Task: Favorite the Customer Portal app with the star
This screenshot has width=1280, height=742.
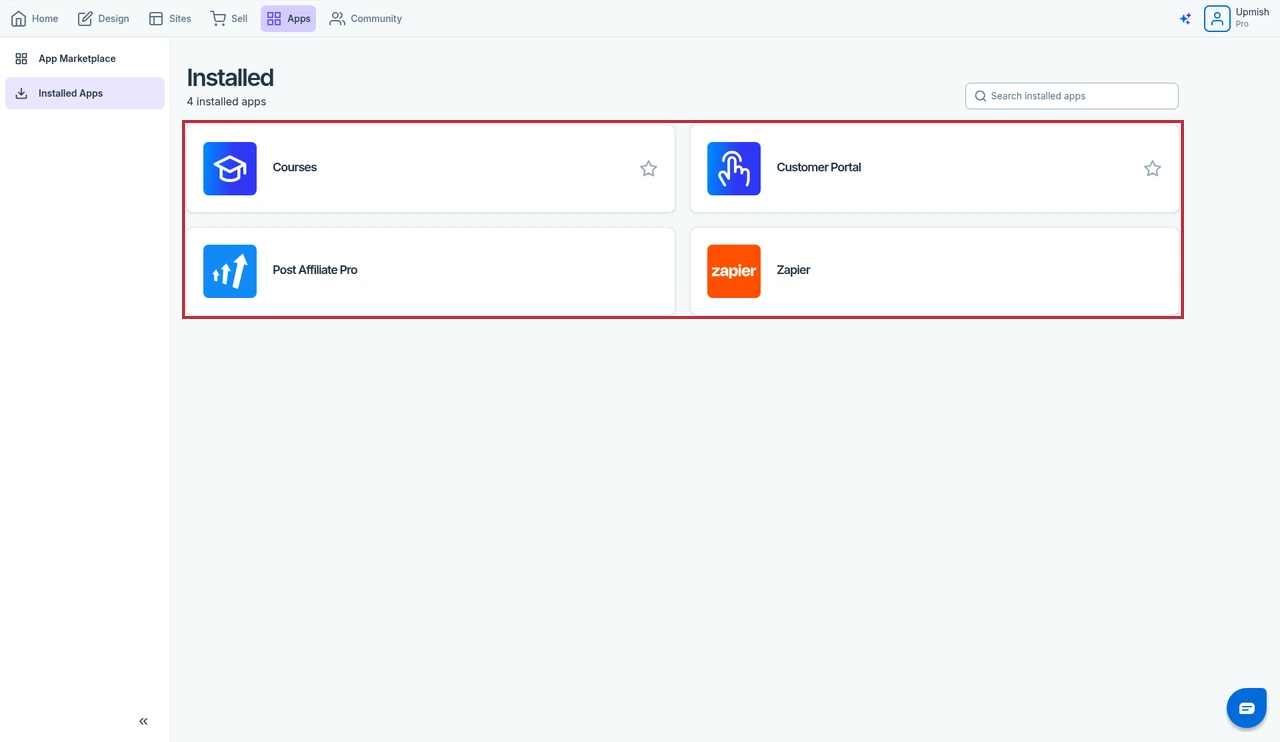Action: [1153, 169]
